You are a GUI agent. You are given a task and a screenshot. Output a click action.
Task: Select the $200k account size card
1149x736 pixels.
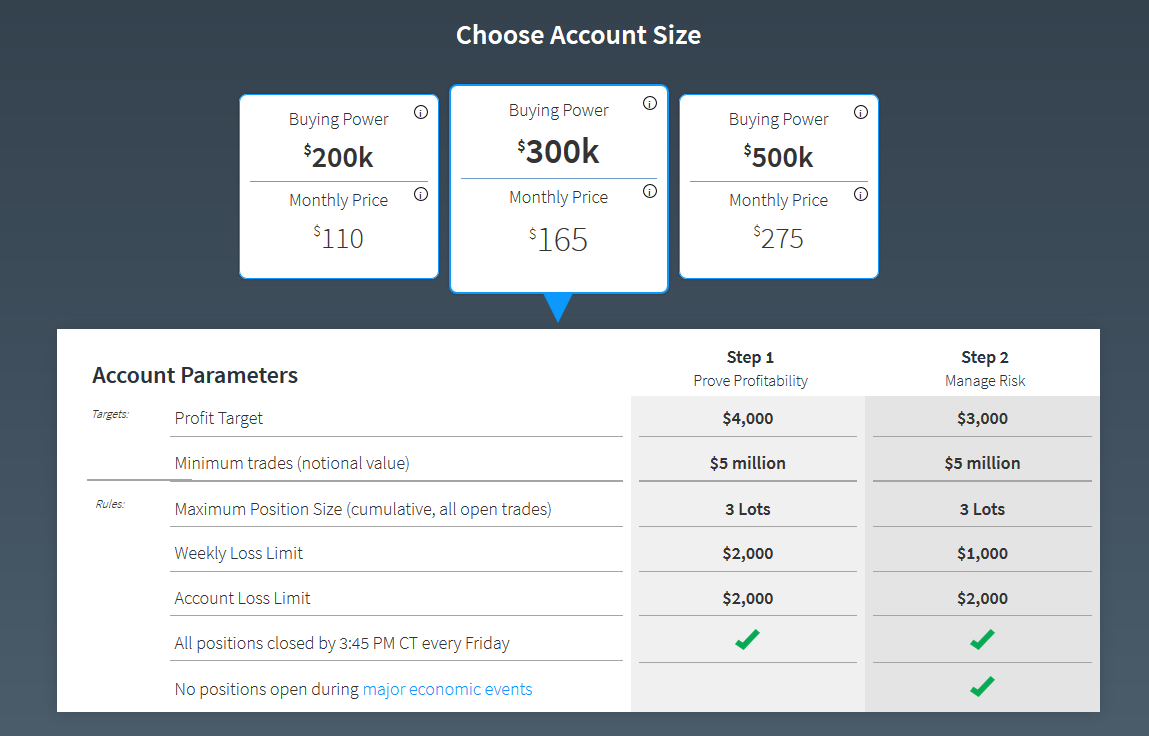339,186
